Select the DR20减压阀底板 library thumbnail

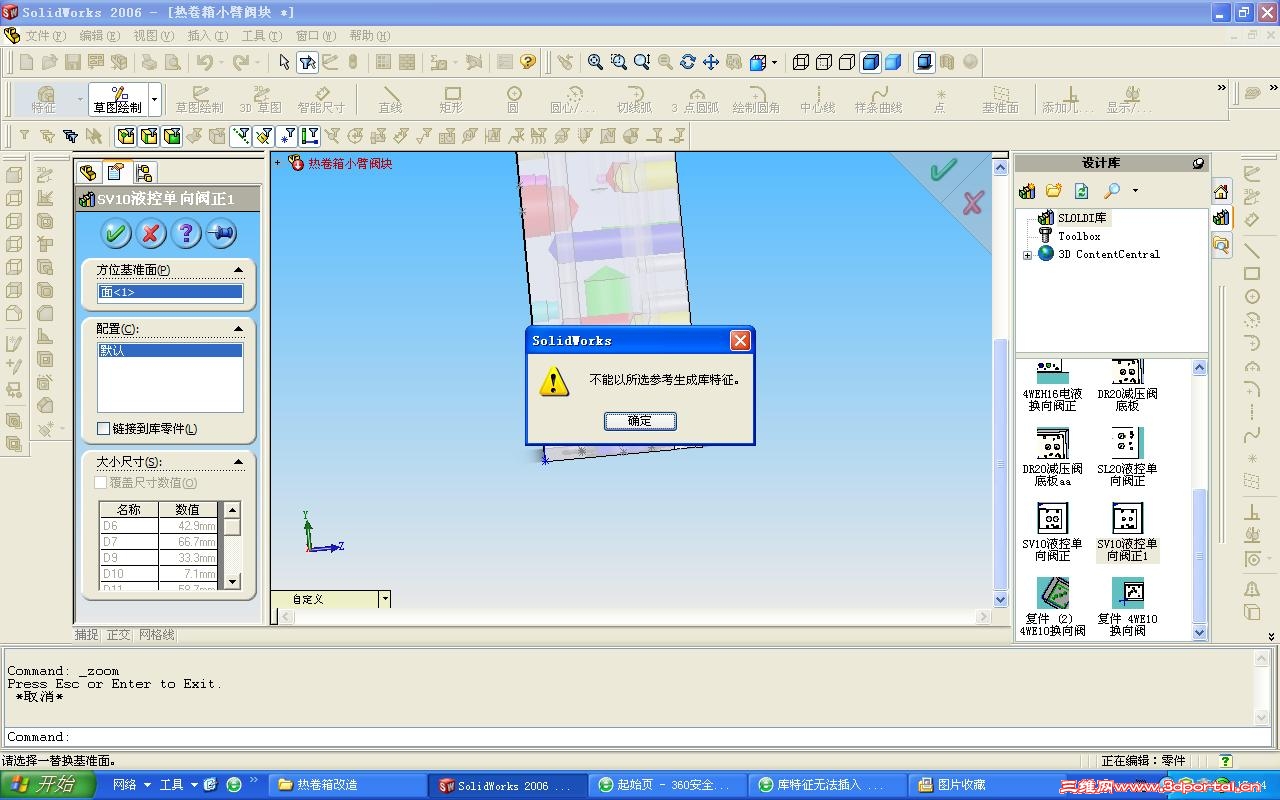1127,386
